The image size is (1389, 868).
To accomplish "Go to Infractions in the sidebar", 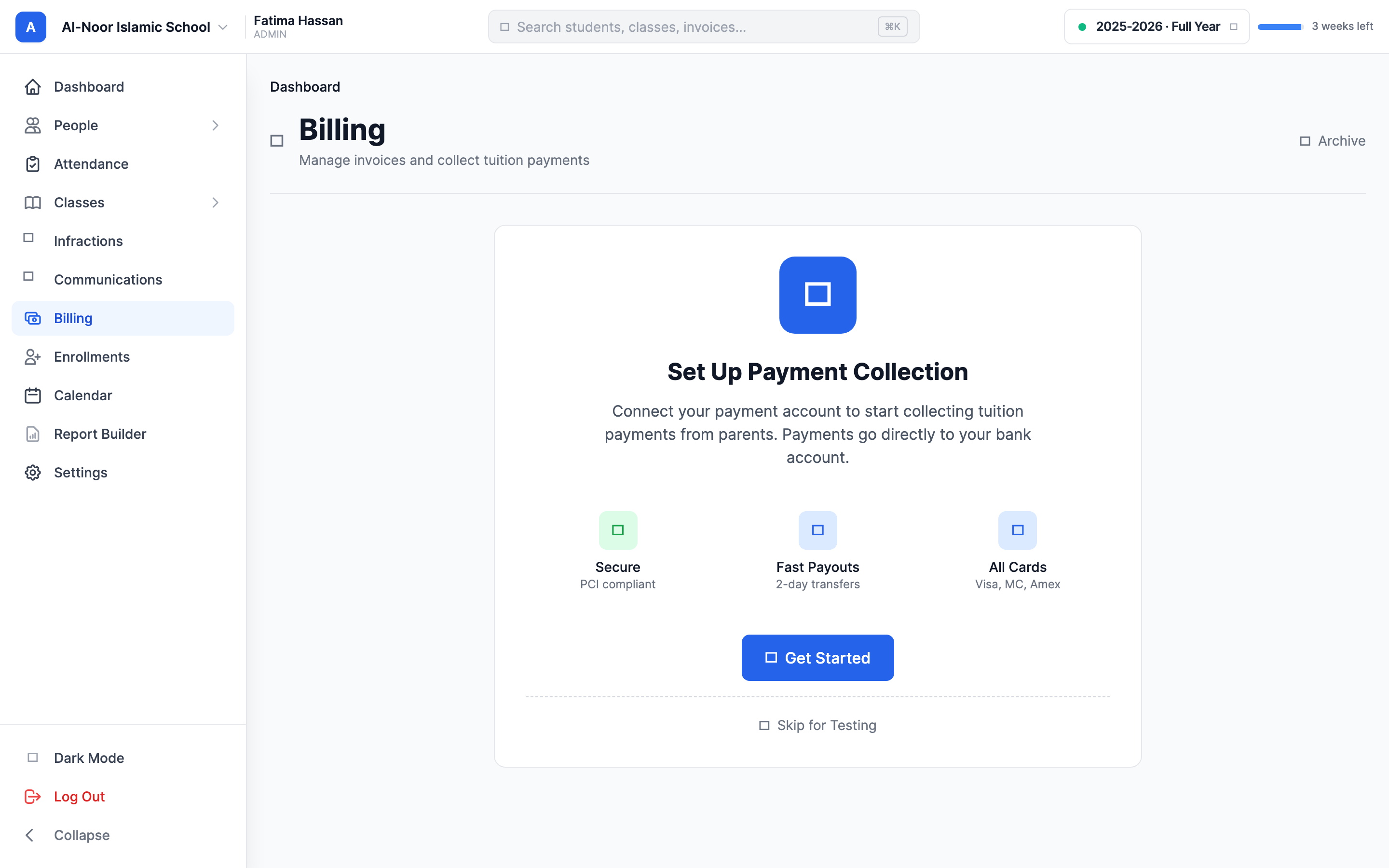I will tap(123, 241).
